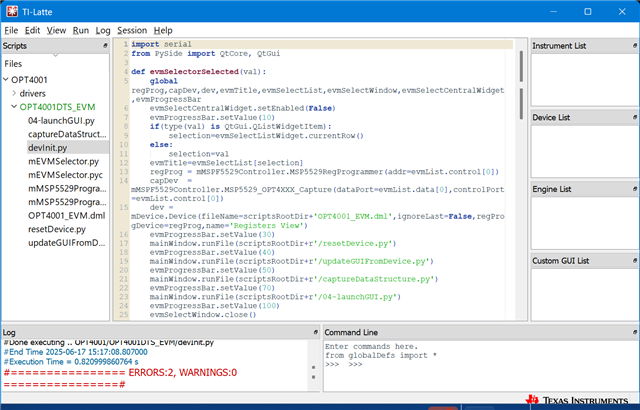Click 'evmSelectWindow.close()' code line
Image resolution: width=640 pixels, height=410 pixels.
pos(203,315)
